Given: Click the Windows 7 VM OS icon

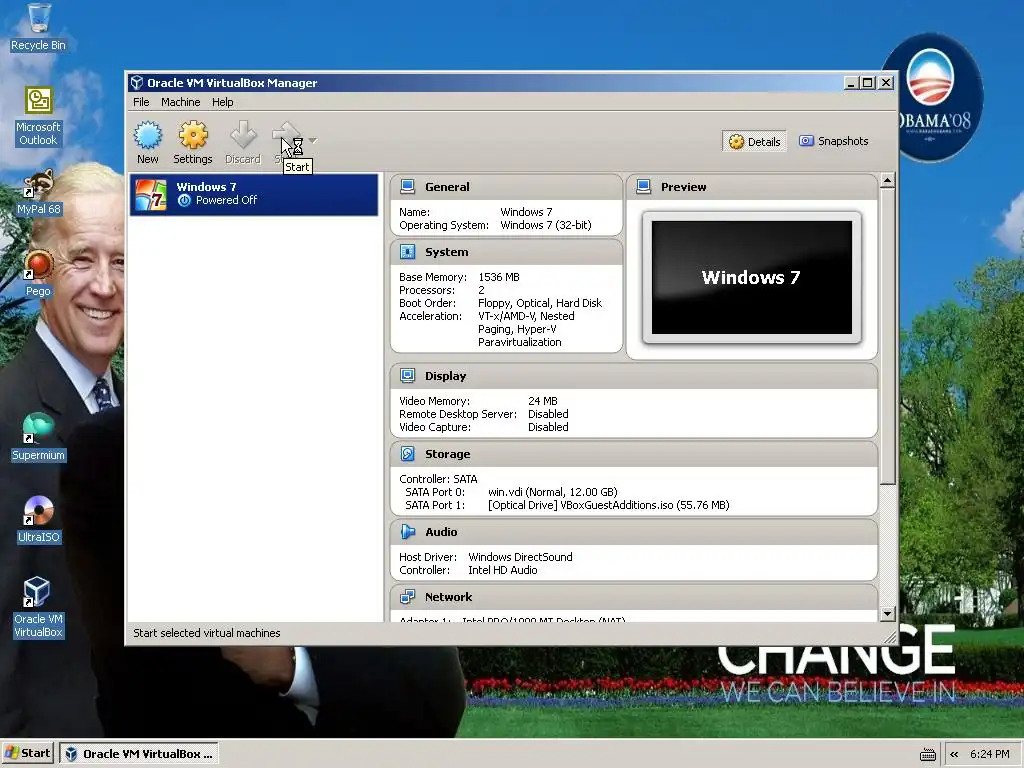Looking at the screenshot, I should click(151, 195).
